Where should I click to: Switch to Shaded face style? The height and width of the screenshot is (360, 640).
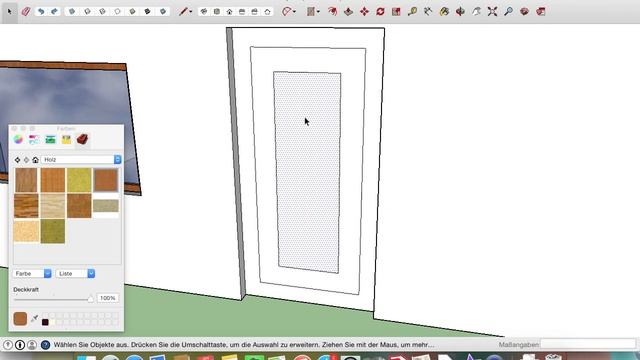[132, 11]
